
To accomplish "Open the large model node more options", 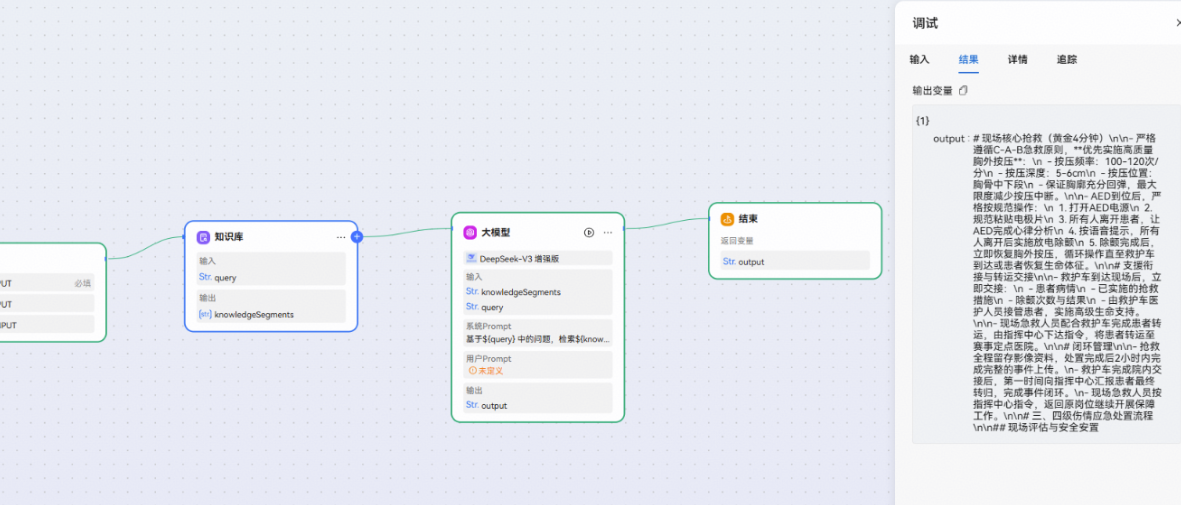I will point(608,232).
